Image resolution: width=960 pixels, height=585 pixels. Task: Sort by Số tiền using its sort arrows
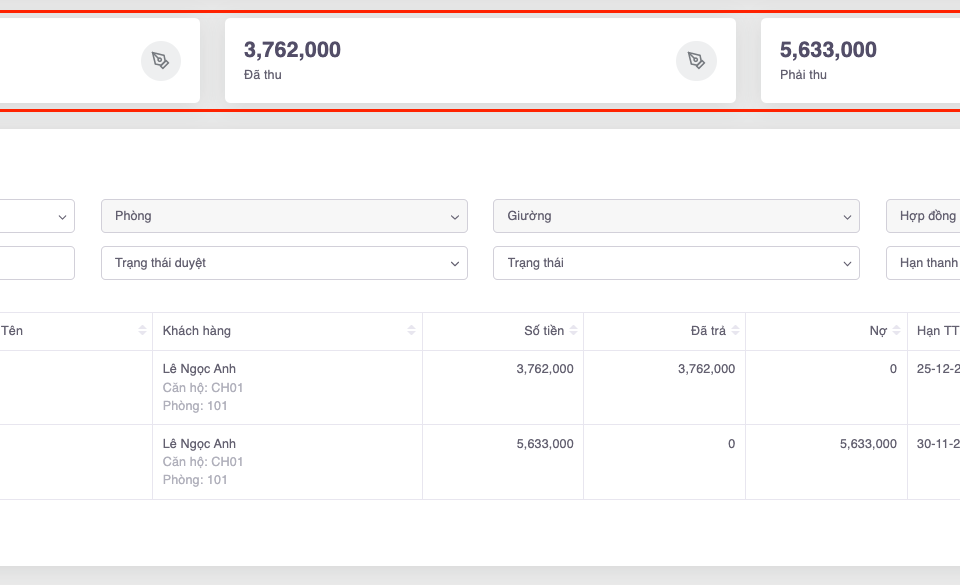tap(573, 331)
